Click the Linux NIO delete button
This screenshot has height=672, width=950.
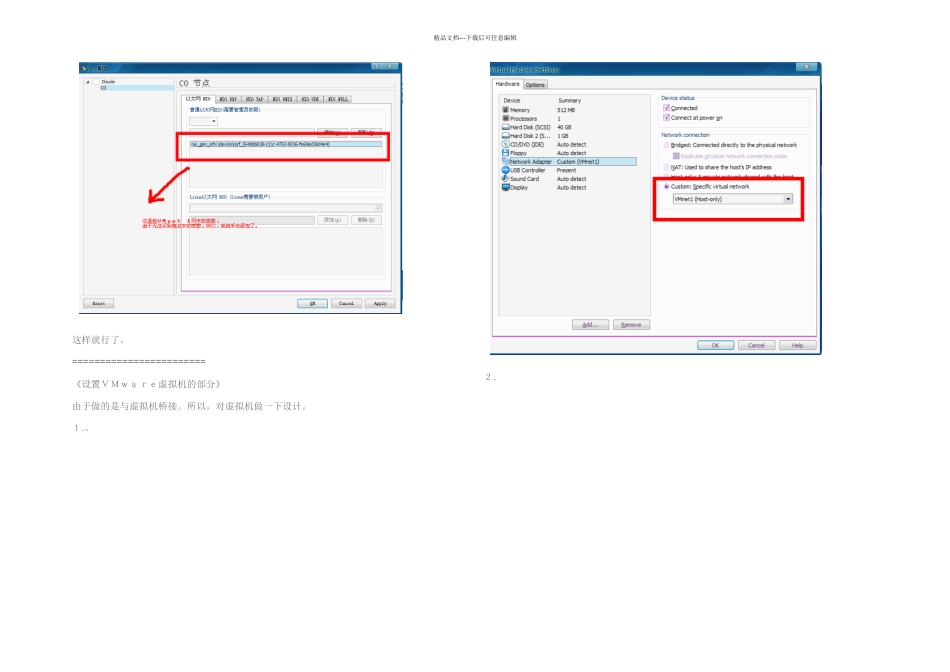click(367, 220)
